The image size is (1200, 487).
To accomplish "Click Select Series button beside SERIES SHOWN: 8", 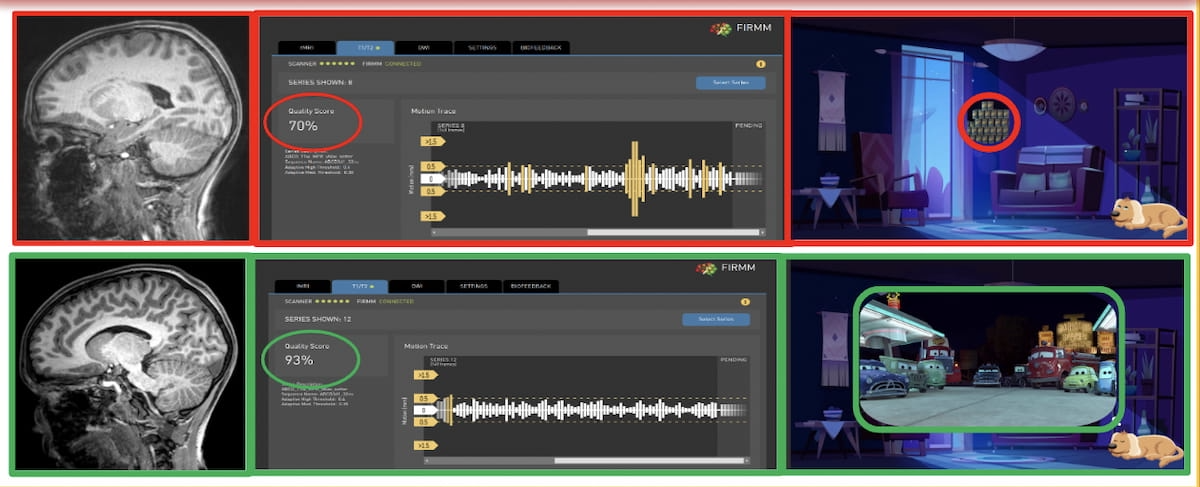I will coord(731,83).
